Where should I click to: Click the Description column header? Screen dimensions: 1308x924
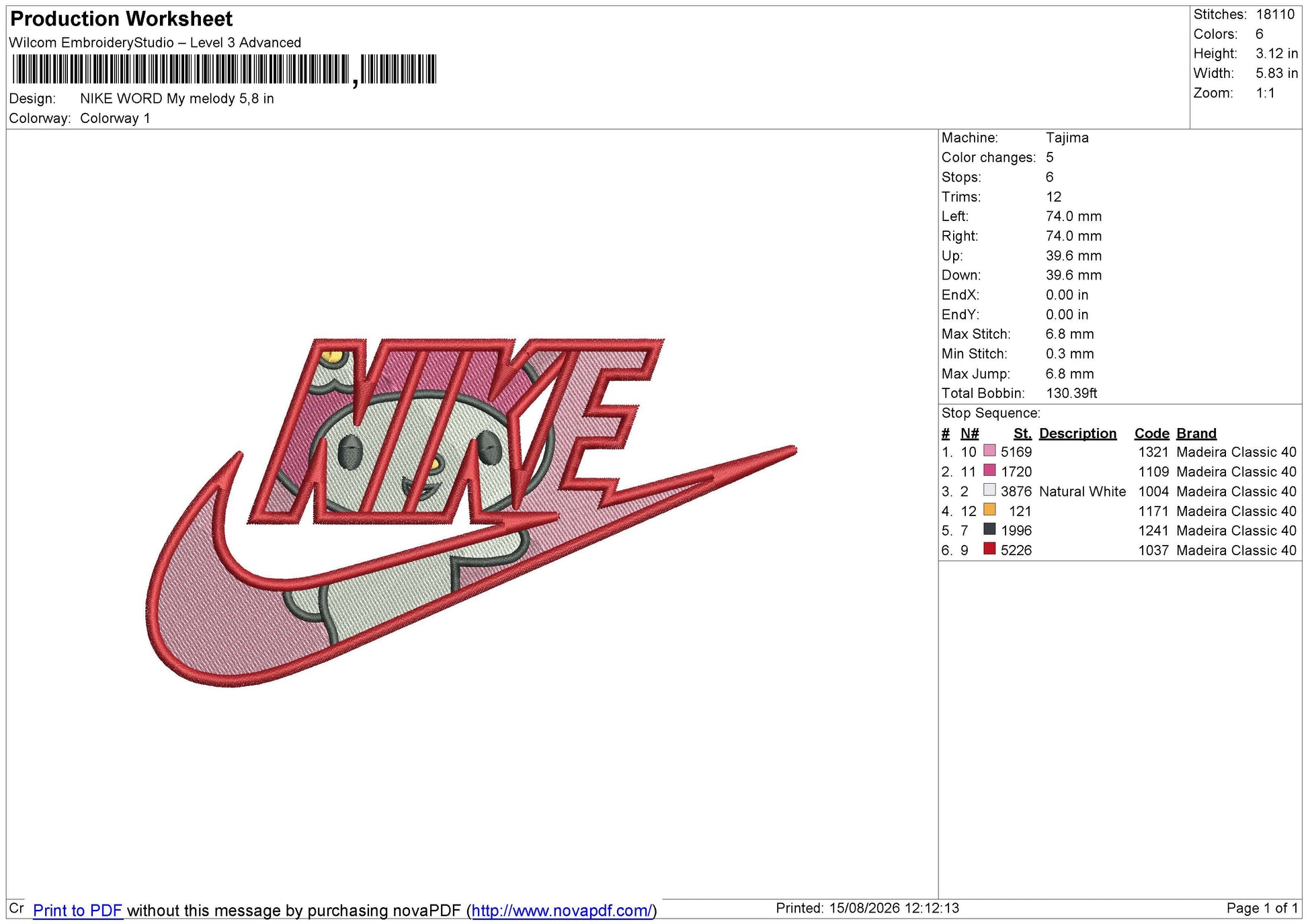(x=1077, y=433)
